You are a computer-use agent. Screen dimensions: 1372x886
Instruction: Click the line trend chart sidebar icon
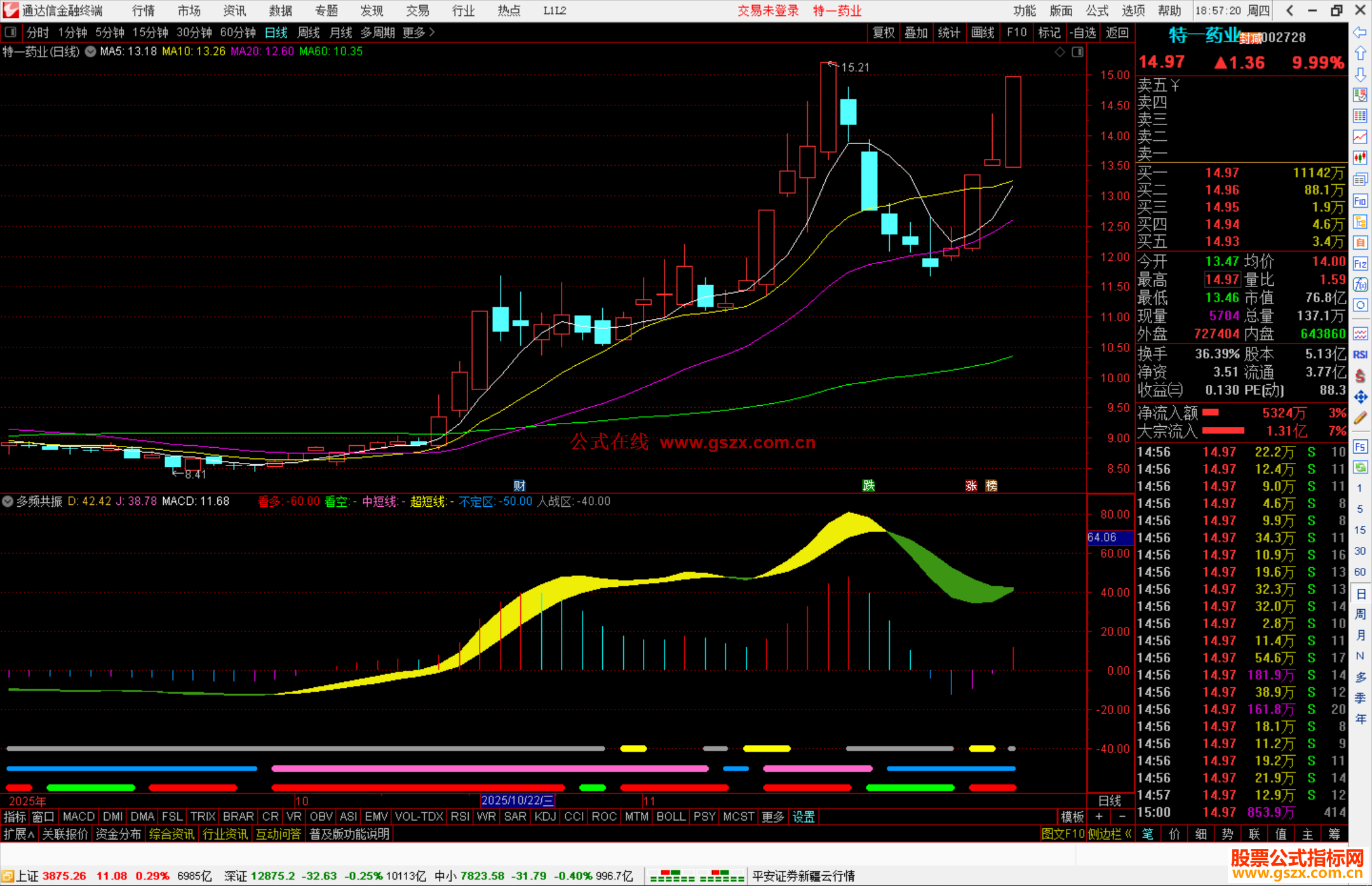1360,137
